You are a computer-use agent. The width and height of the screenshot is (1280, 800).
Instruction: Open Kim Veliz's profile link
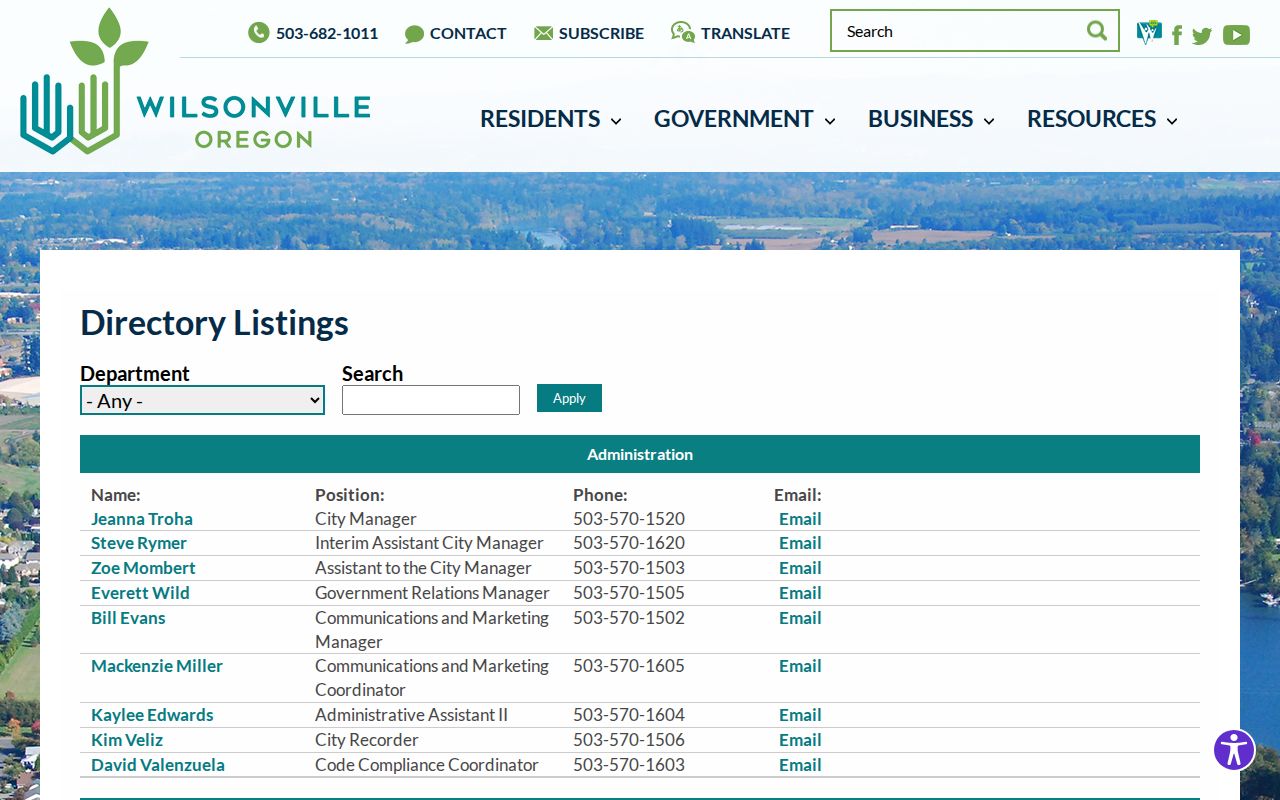point(127,740)
